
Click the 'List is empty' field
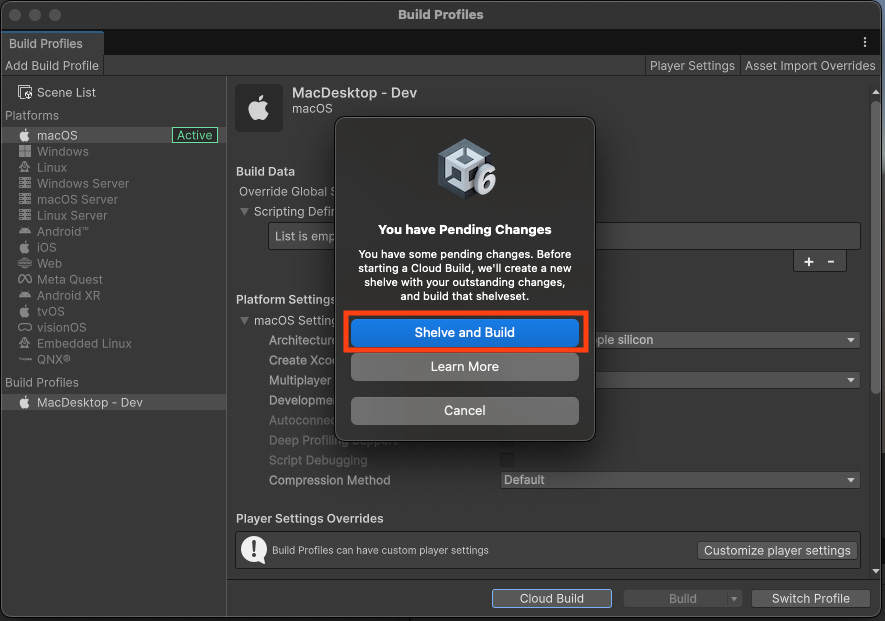click(564, 236)
